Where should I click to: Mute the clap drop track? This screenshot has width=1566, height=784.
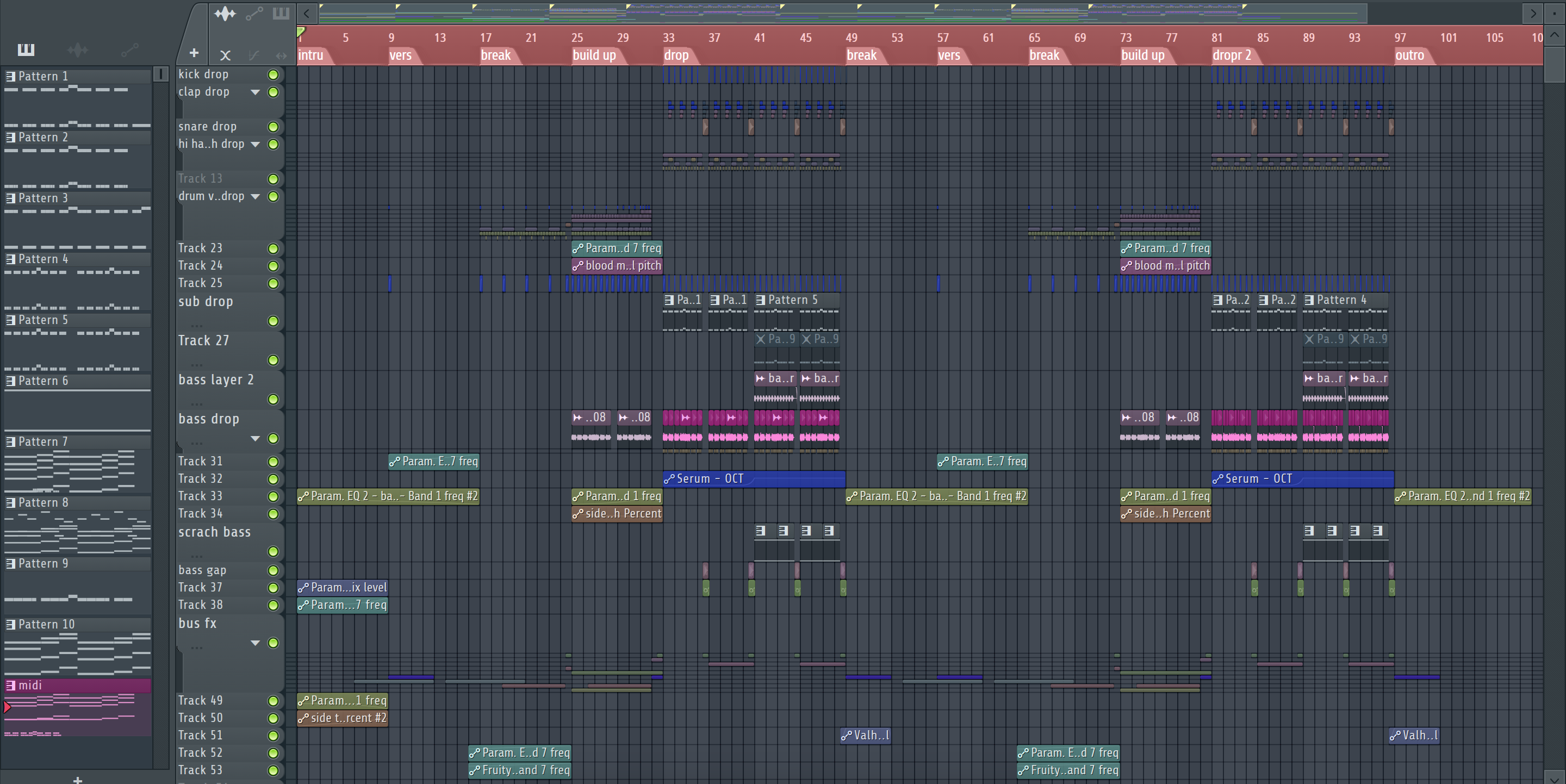point(274,92)
